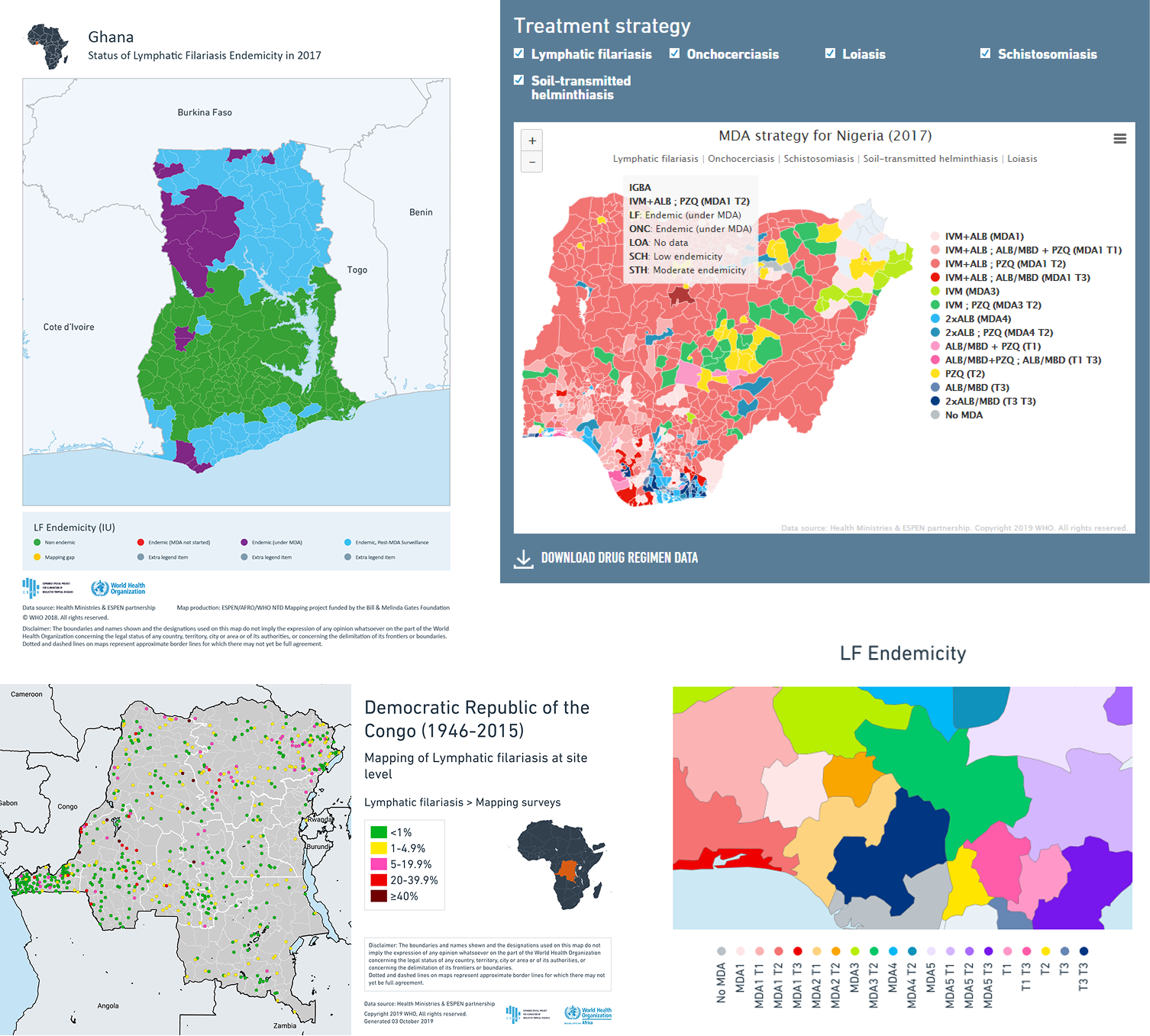Toggle the Loiasis checkbox
Screen dimensions: 1150x1036
click(x=830, y=53)
